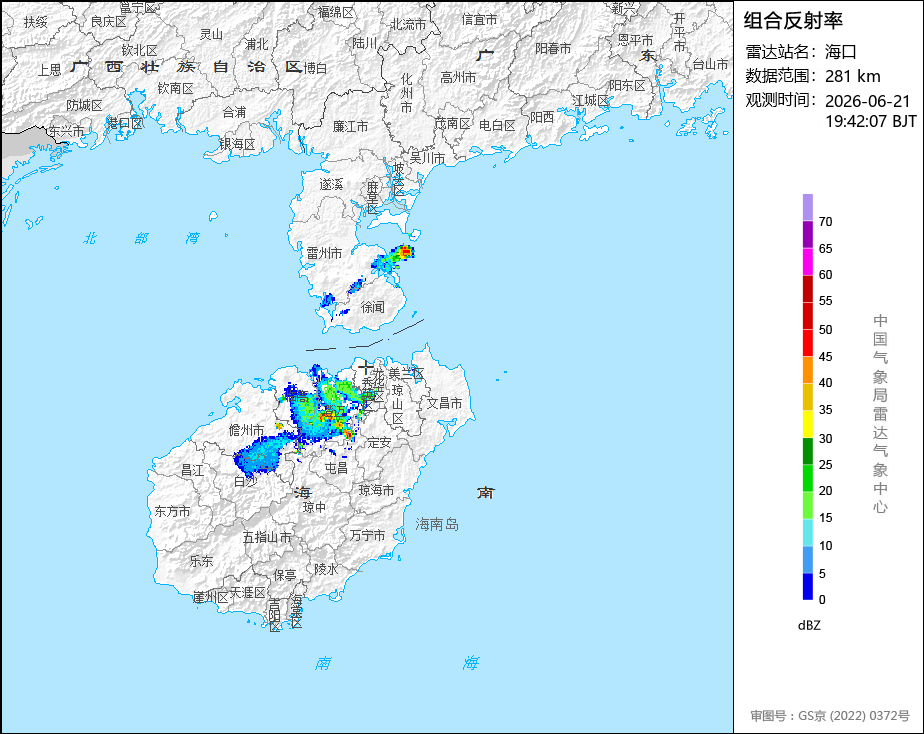Click the observation date 2026-06-21
The image size is (924, 734).
(x=867, y=101)
